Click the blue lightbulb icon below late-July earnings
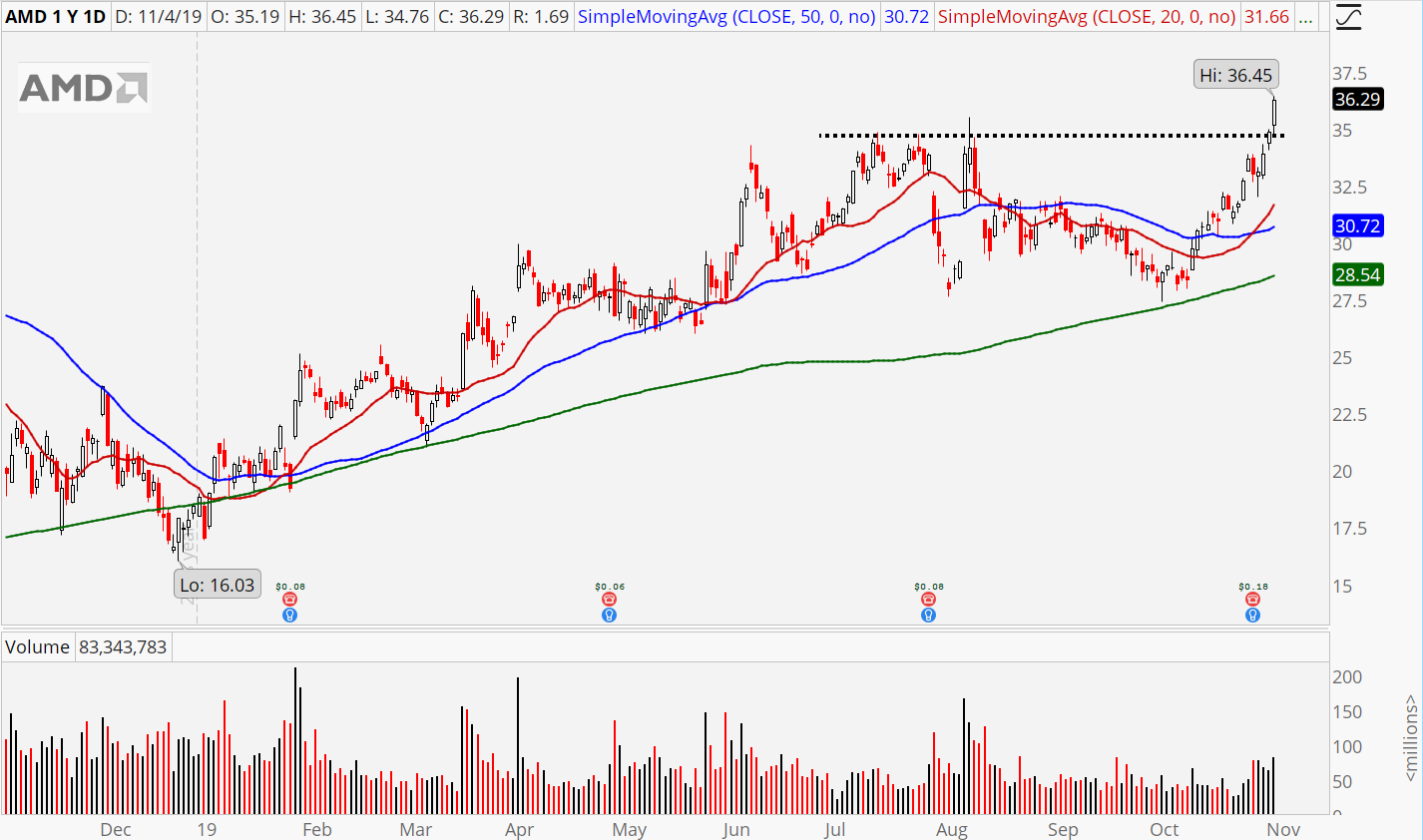Image resolution: width=1423 pixels, height=840 pixels. 928,616
